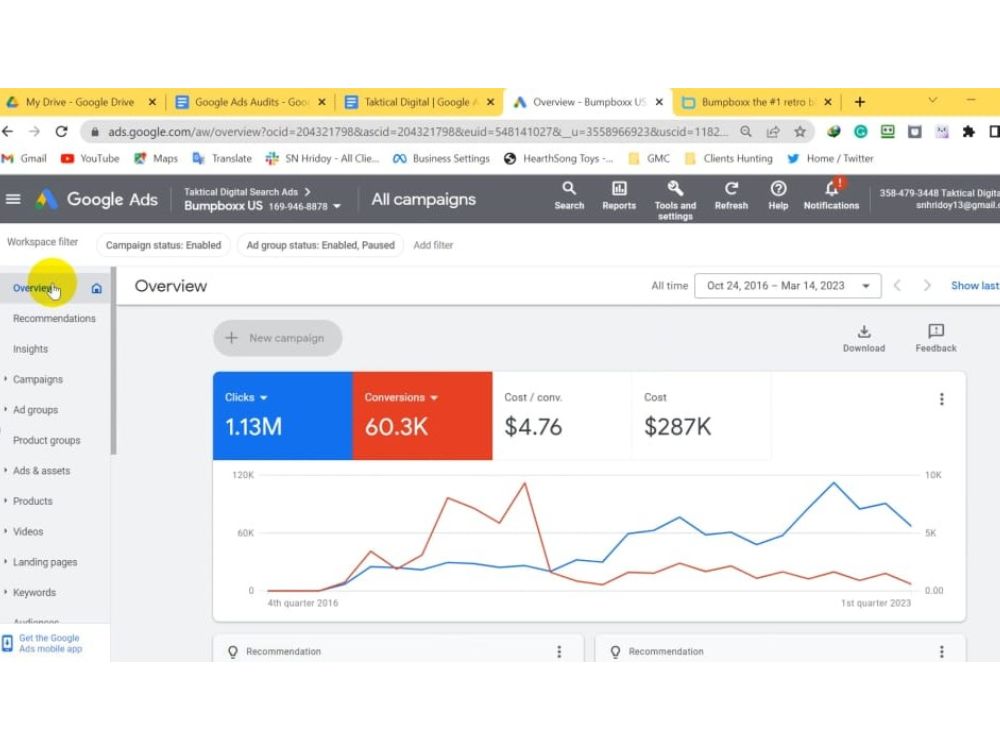This screenshot has width=1000, height=750.
Task: Click Show last link
Action: tap(974, 286)
